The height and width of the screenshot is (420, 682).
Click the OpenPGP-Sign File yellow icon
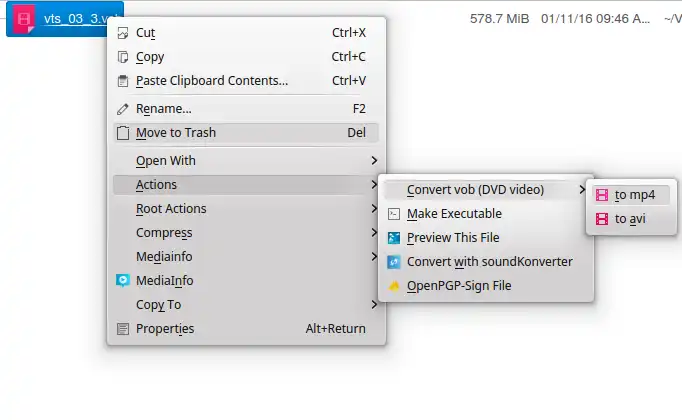click(x=394, y=286)
